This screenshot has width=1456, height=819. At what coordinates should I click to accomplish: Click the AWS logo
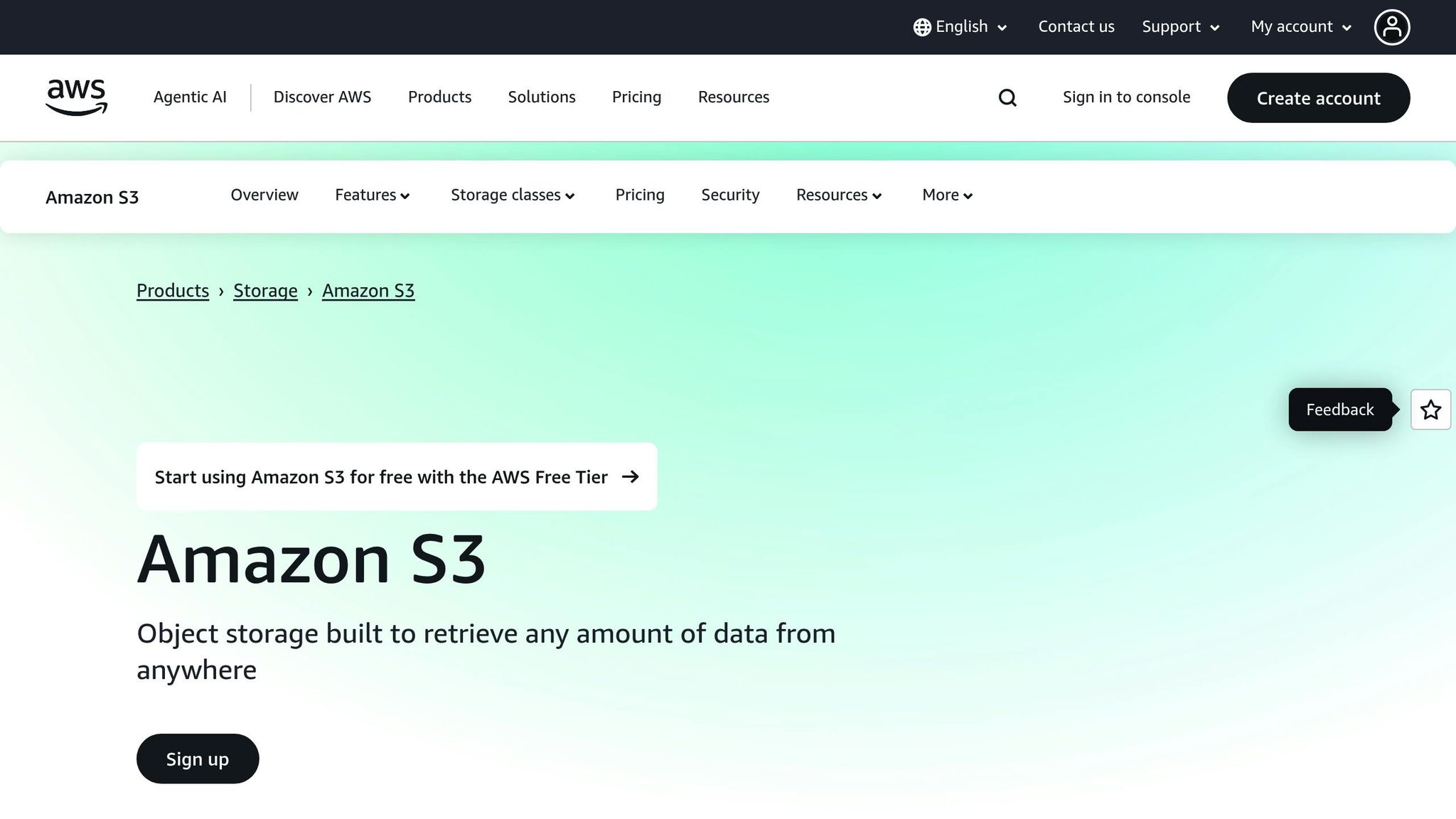tap(76, 97)
